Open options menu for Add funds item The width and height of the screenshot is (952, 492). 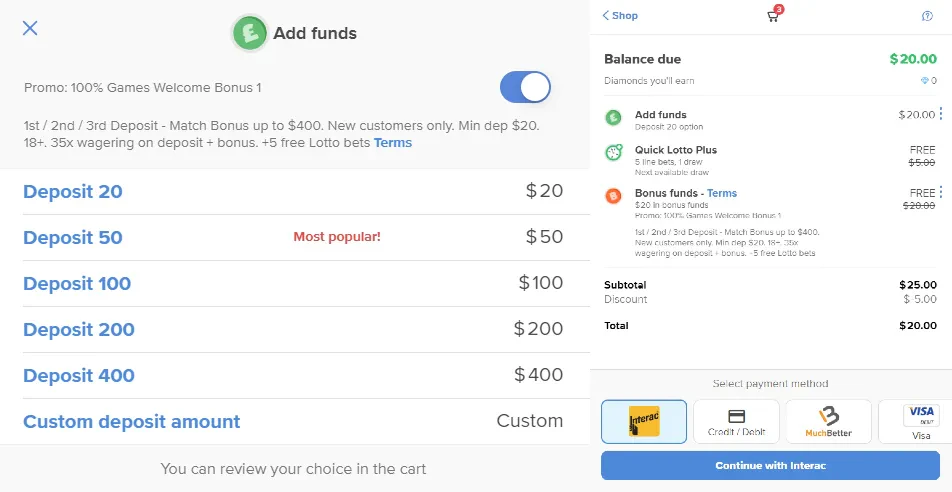[940, 114]
